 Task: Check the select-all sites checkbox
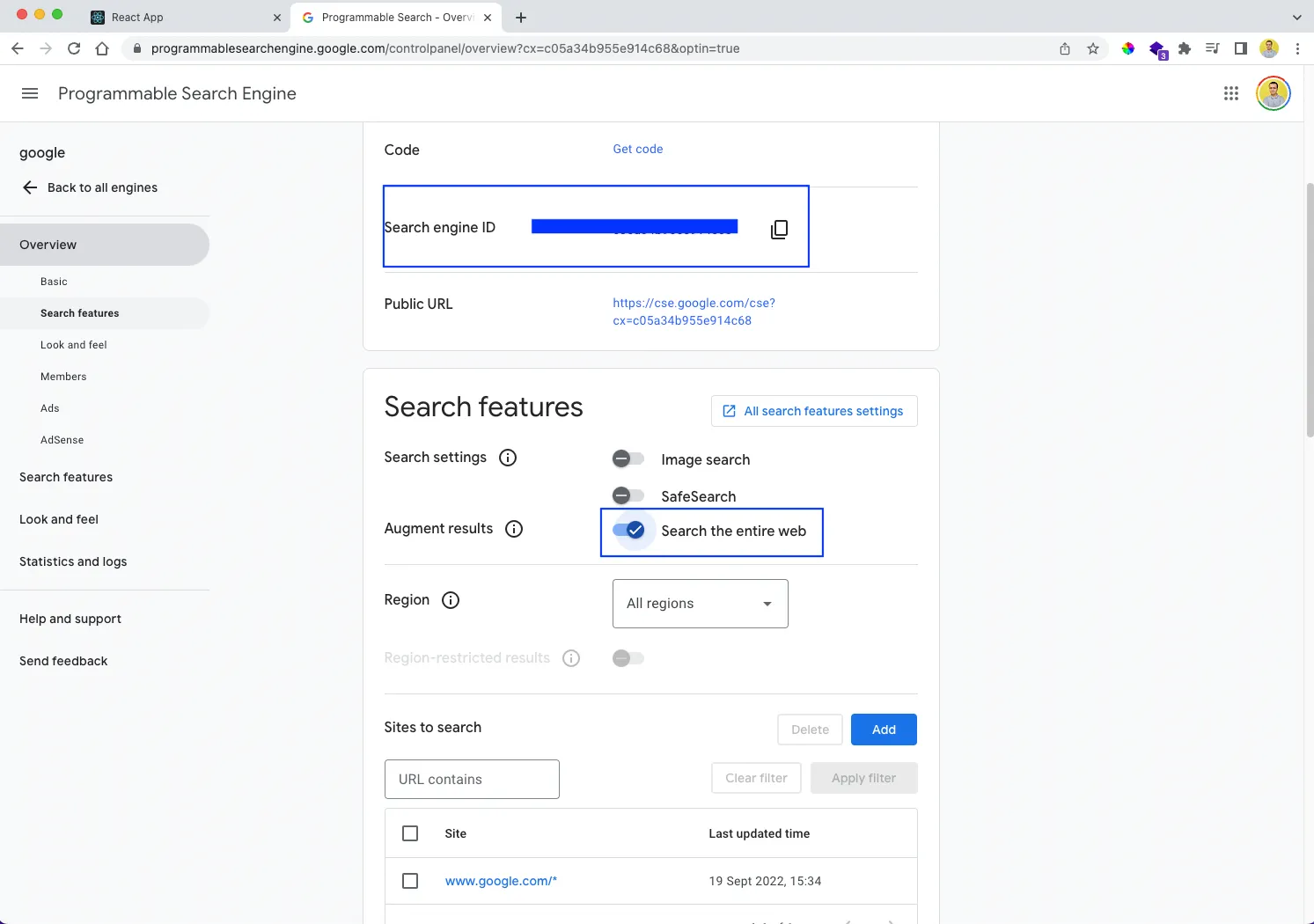tap(410, 833)
